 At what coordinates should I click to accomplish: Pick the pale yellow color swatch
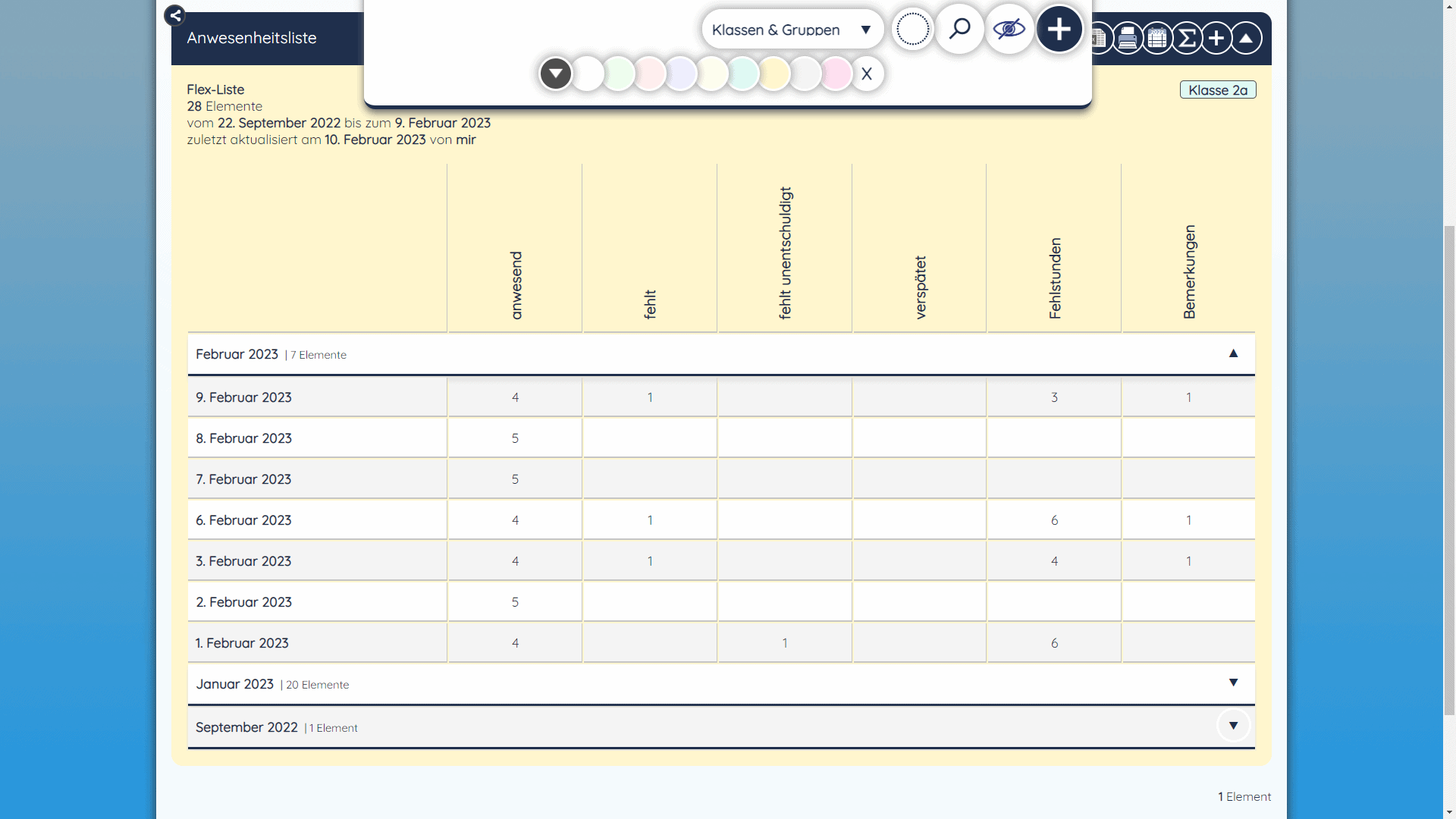(x=712, y=74)
